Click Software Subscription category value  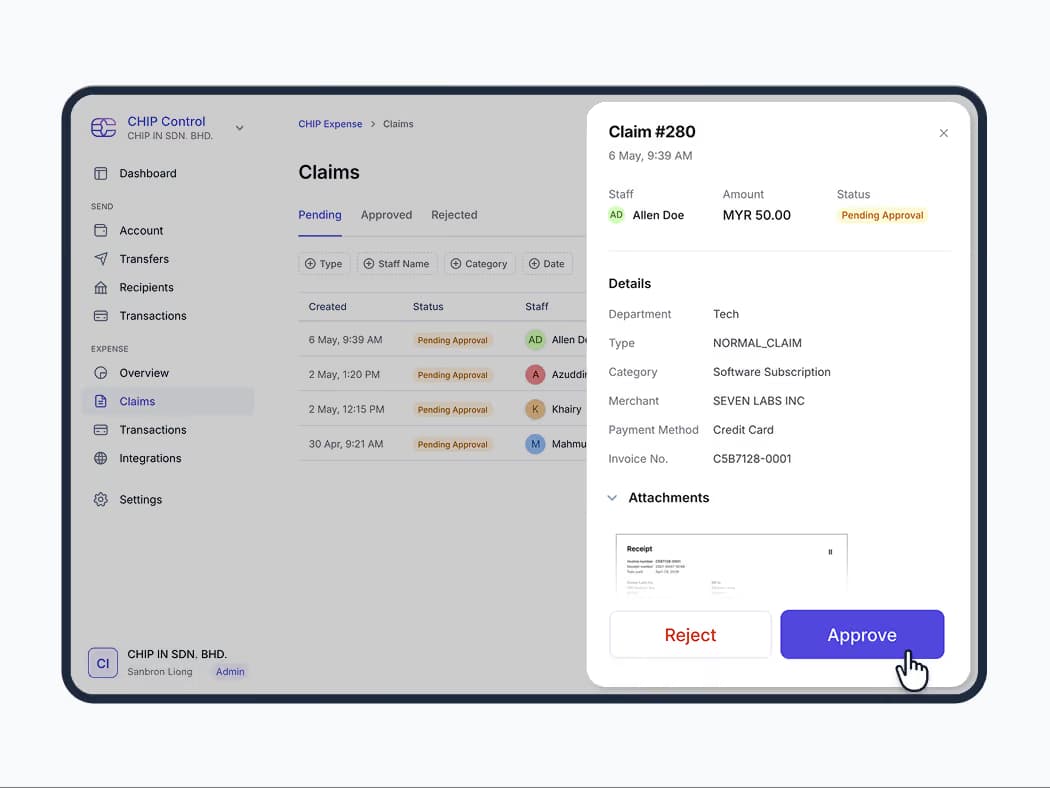pos(771,372)
